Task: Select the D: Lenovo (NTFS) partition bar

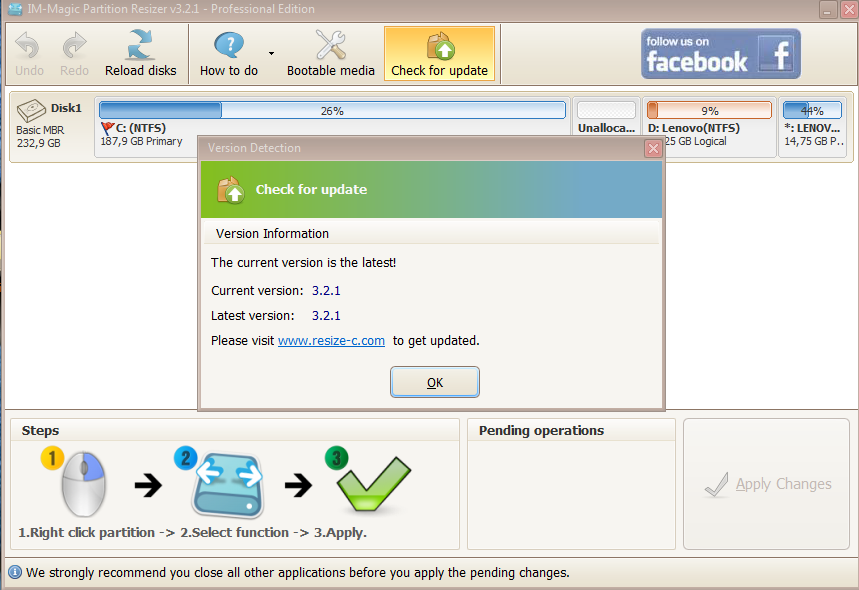Action: click(x=709, y=110)
